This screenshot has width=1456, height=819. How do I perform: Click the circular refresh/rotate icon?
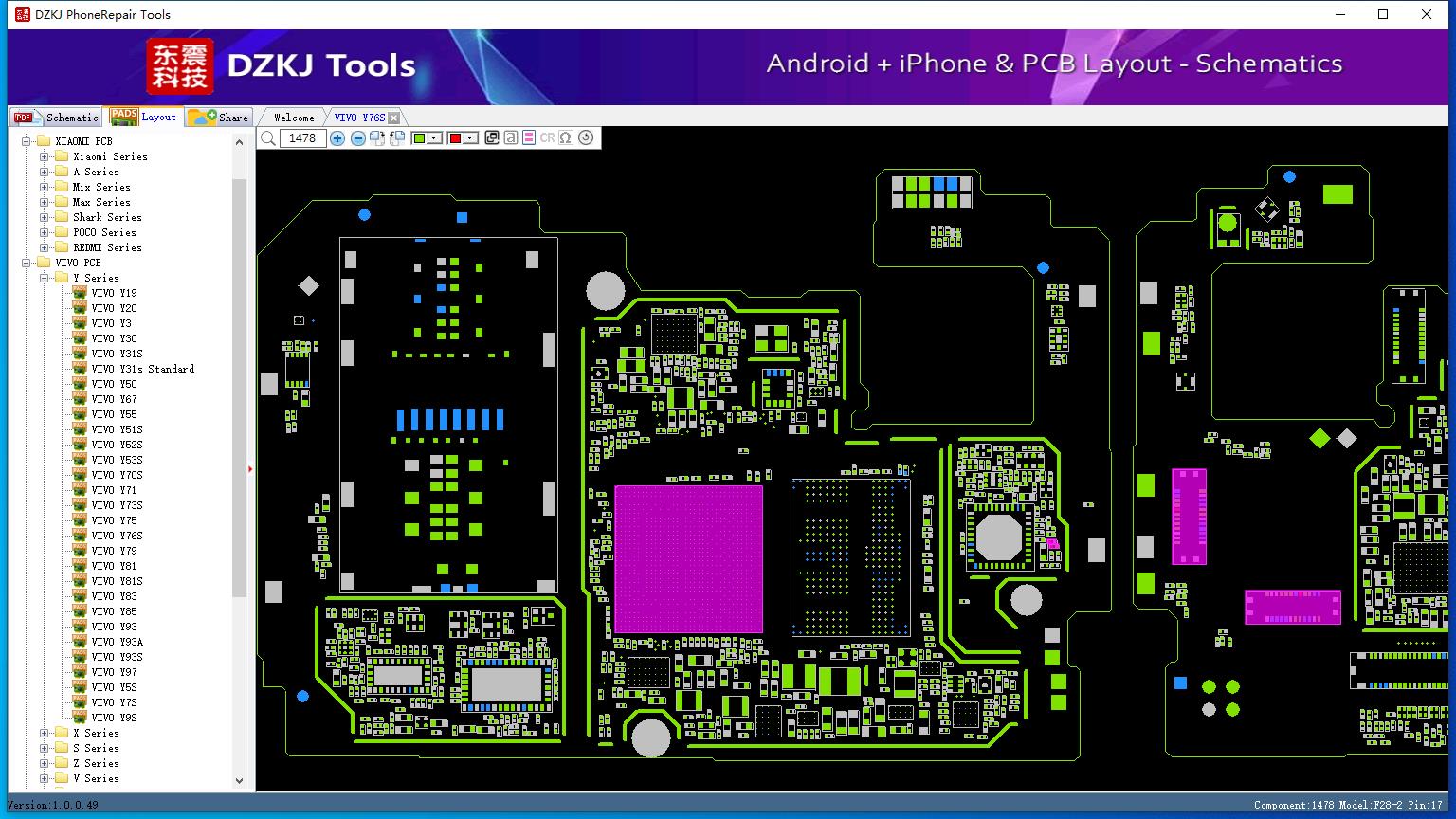pos(586,138)
